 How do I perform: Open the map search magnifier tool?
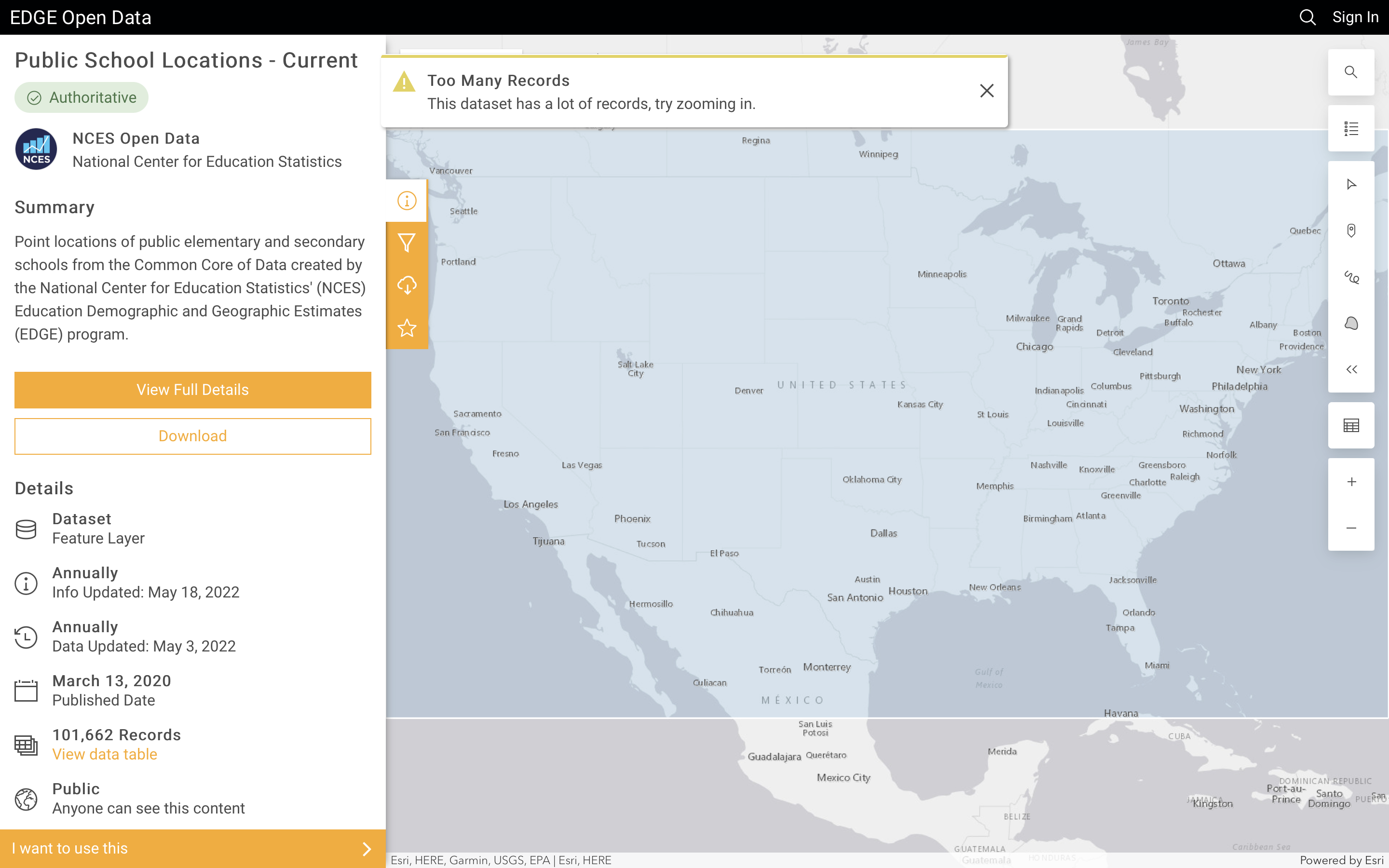click(x=1351, y=72)
